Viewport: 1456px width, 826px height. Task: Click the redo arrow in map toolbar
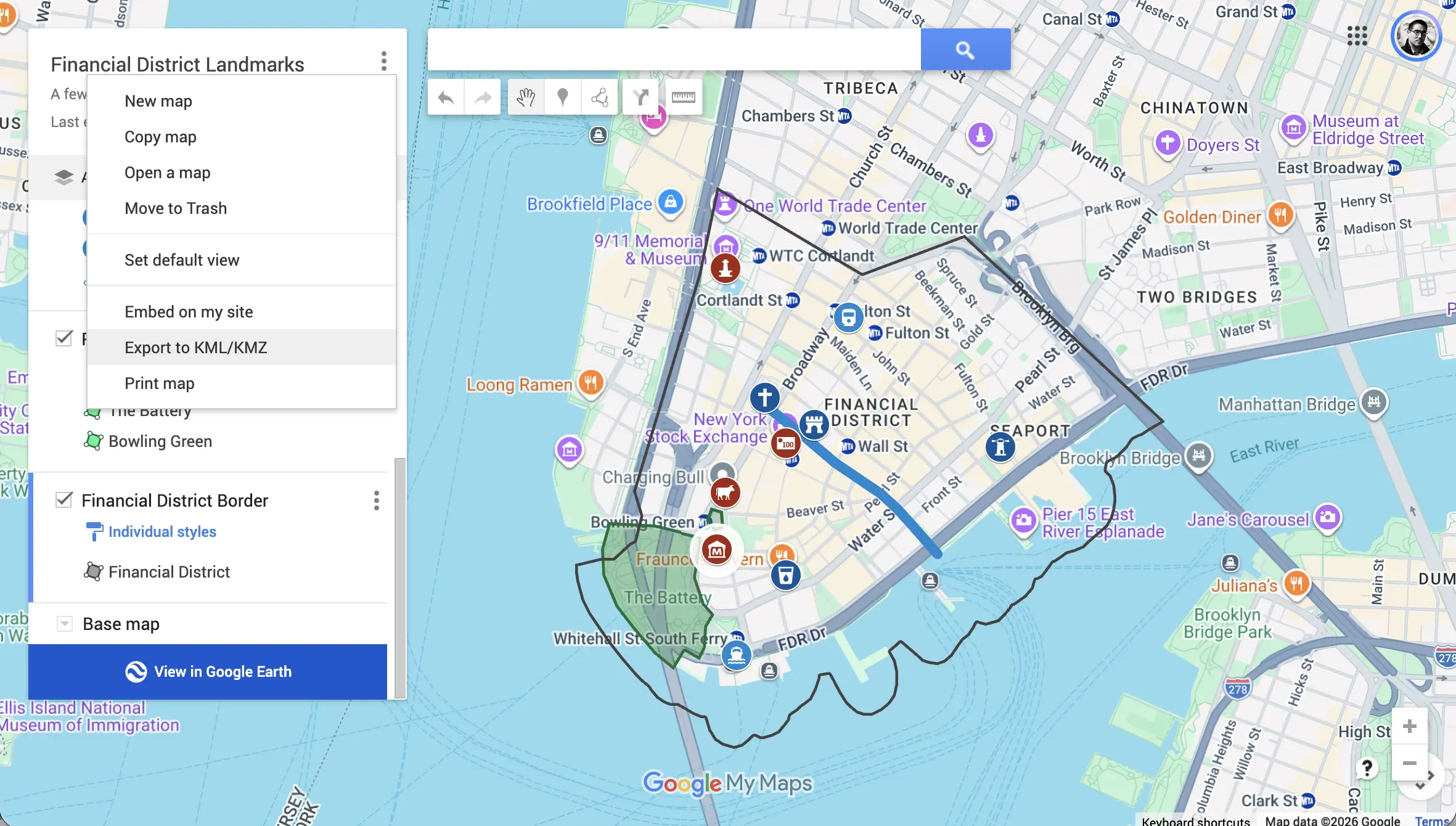point(483,97)
